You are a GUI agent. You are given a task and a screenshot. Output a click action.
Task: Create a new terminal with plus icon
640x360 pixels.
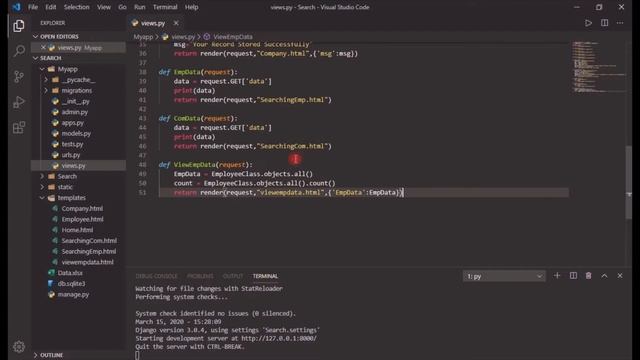tap(557, 276)
